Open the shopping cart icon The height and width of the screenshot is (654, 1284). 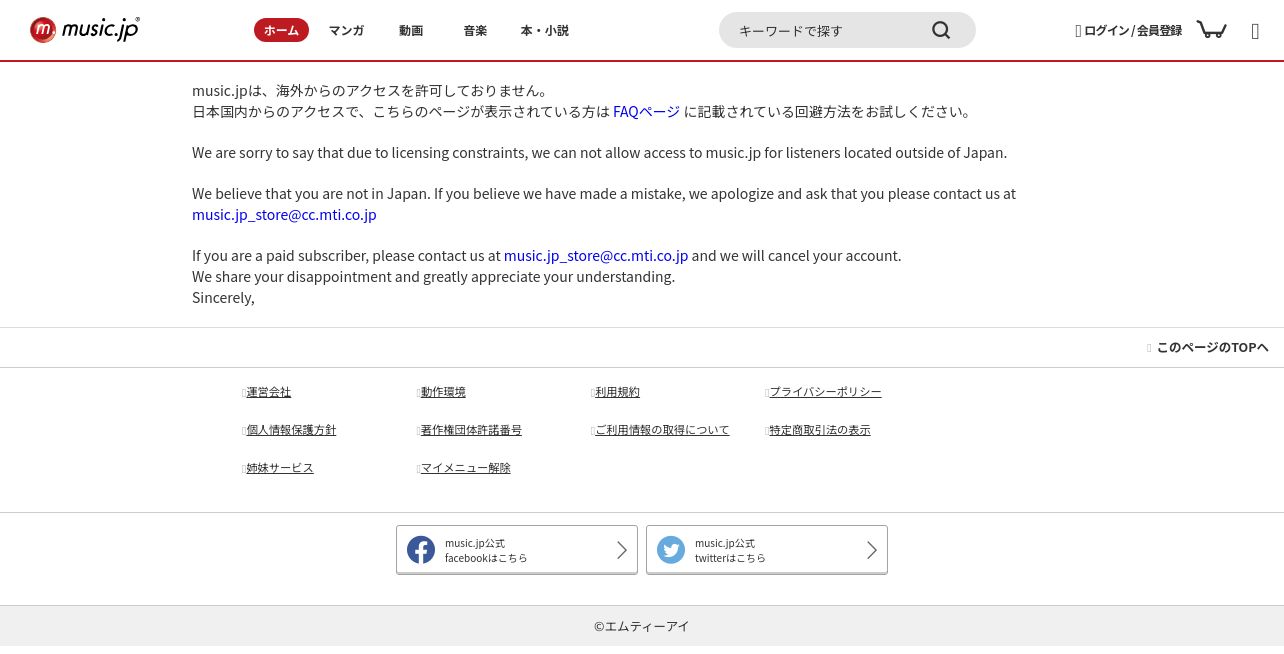pyautogui.click(x=1211, y=30)
